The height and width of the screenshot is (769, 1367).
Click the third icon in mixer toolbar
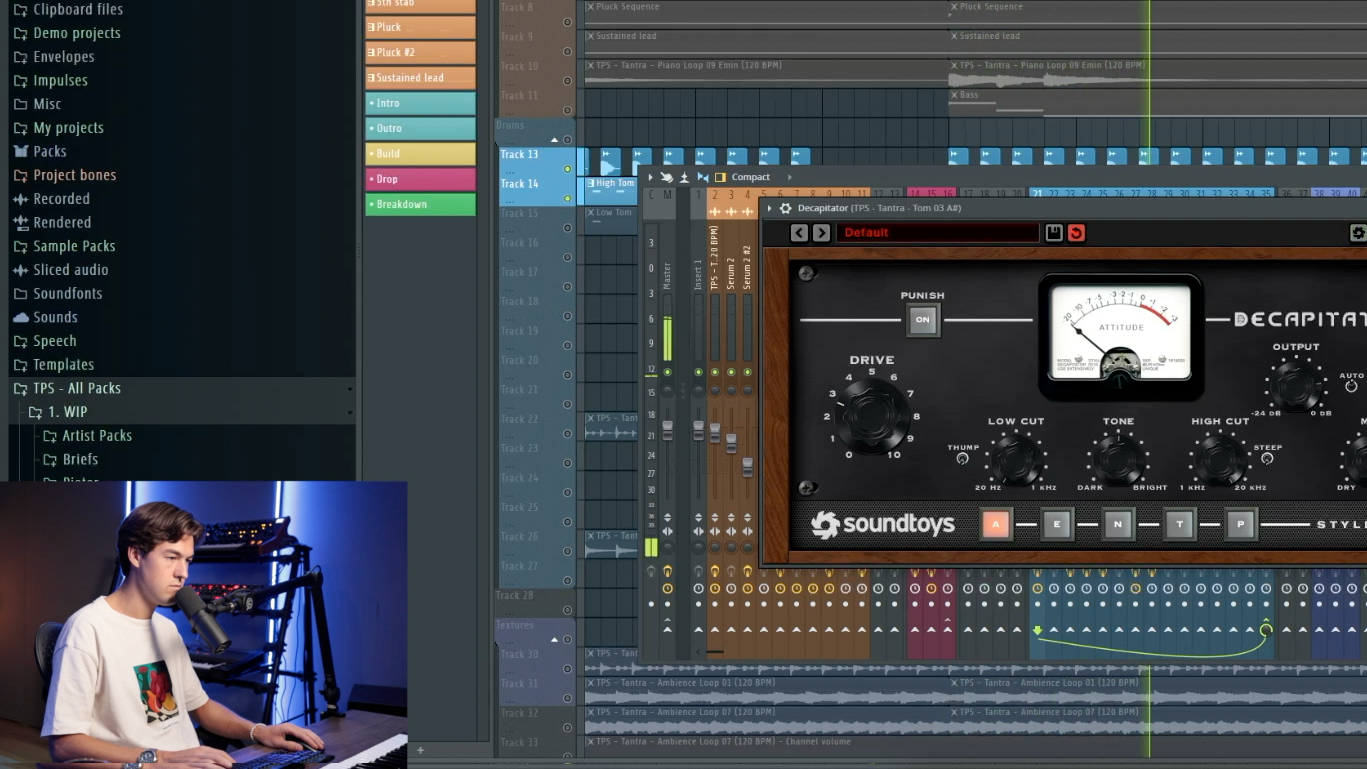(x=684, y=177)
